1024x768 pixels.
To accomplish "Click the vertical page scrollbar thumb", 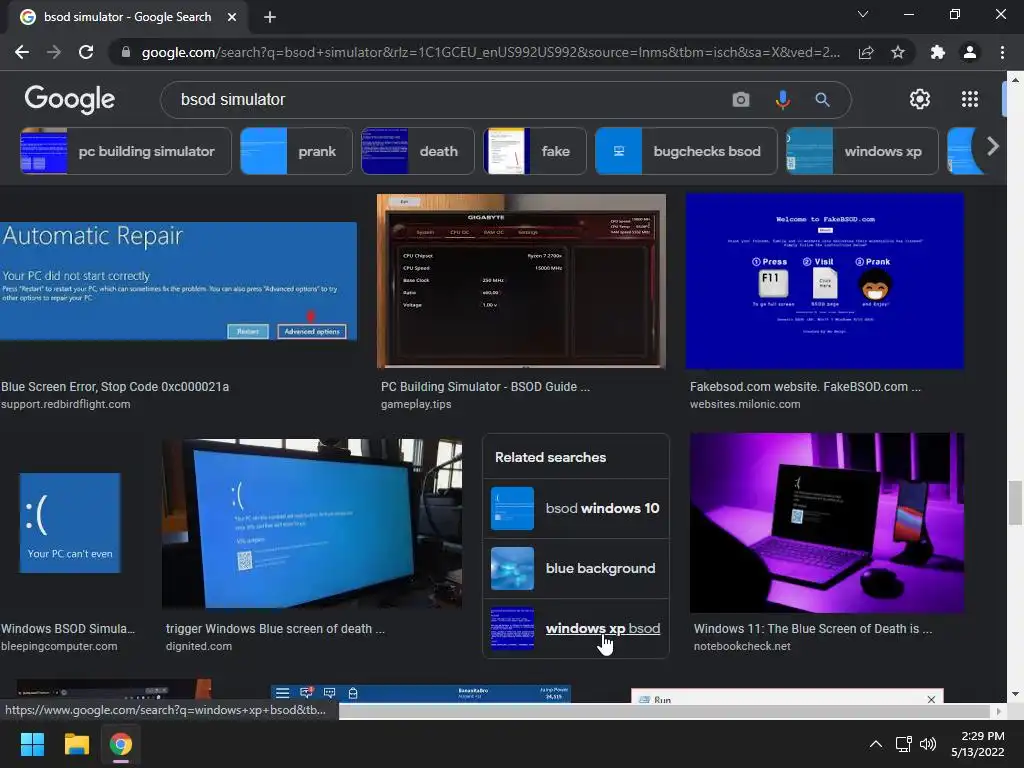I will pos(1015,503).
